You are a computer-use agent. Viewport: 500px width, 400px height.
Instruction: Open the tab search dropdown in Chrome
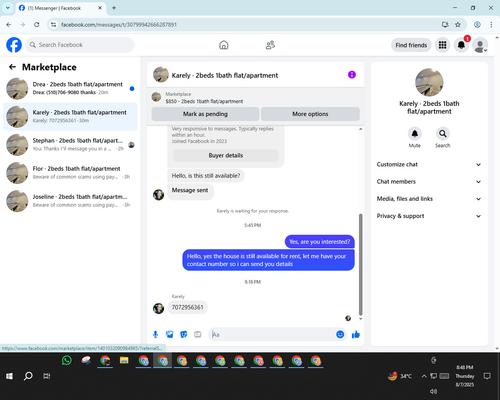(x=8, y=8)
